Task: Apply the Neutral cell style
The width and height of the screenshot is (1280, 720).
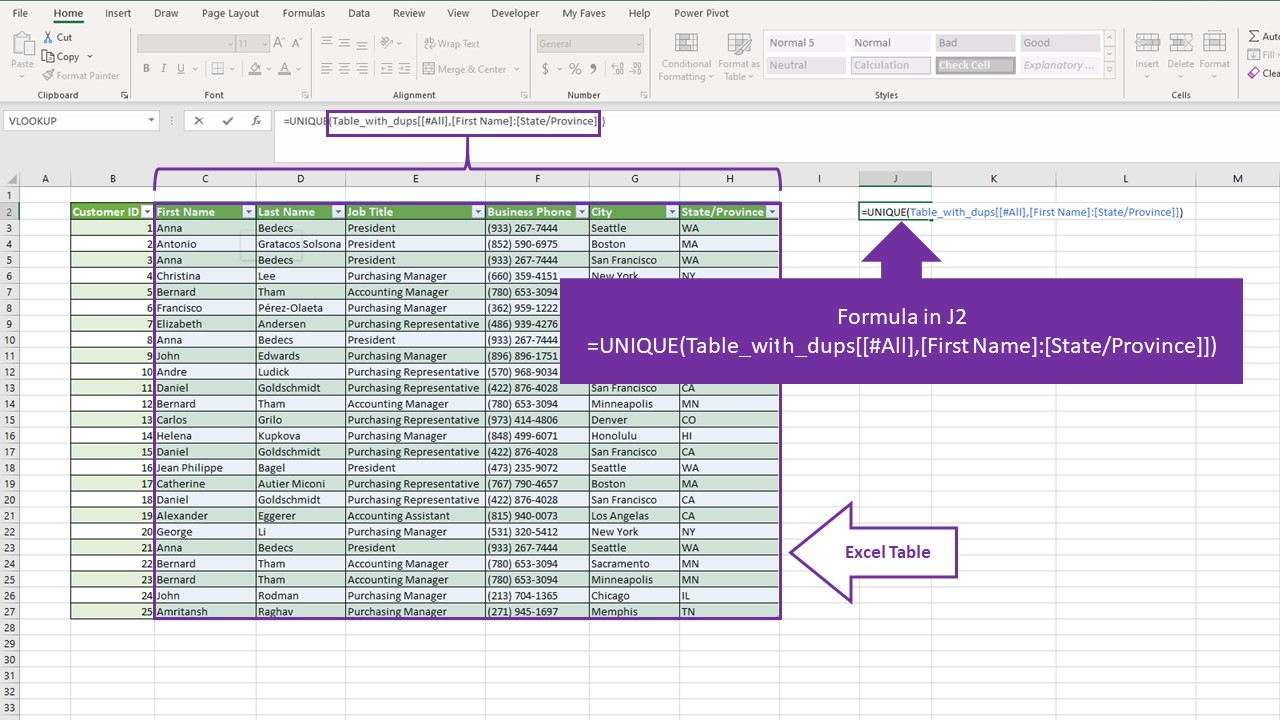Action: [807, 65]
